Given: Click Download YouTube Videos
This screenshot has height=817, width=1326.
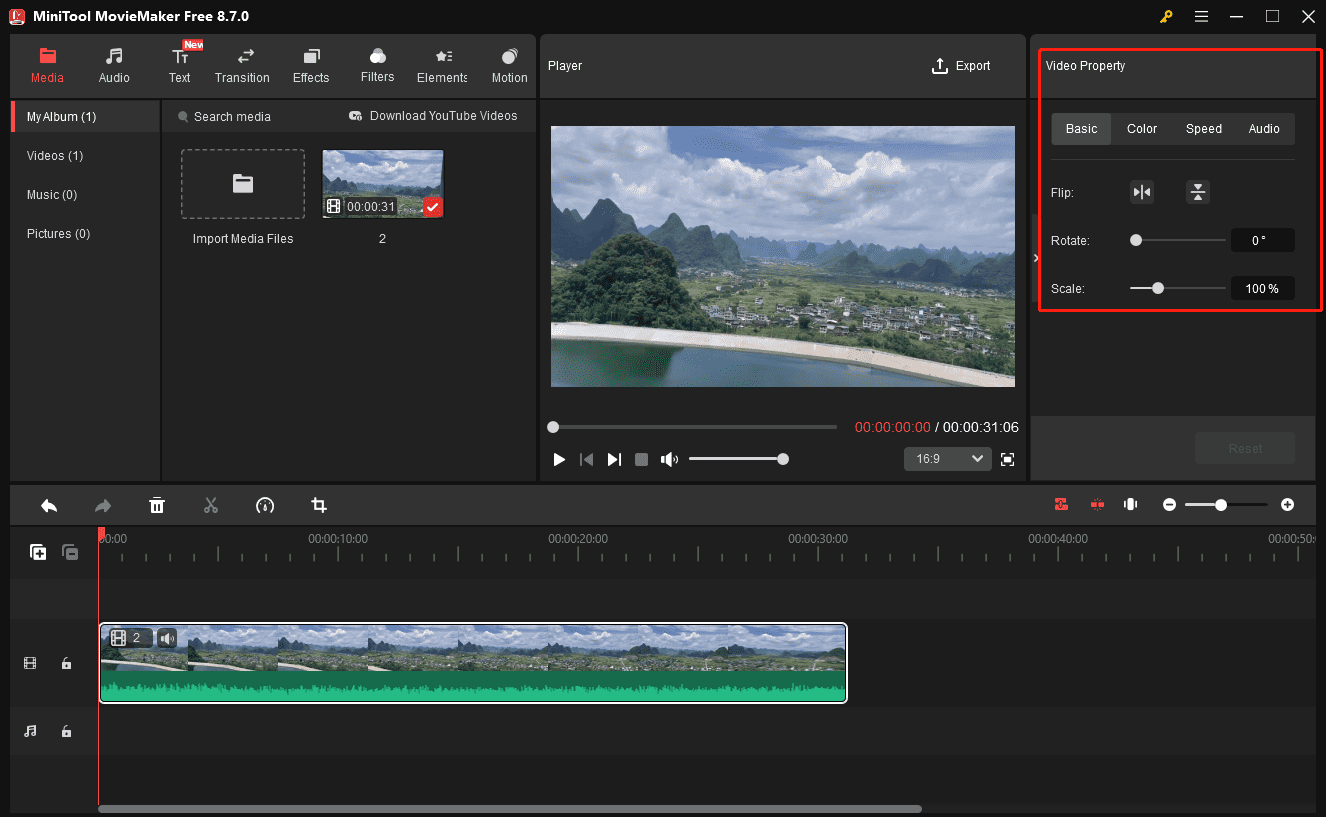Looking at the screenshot, I should [x=433, y=116].
